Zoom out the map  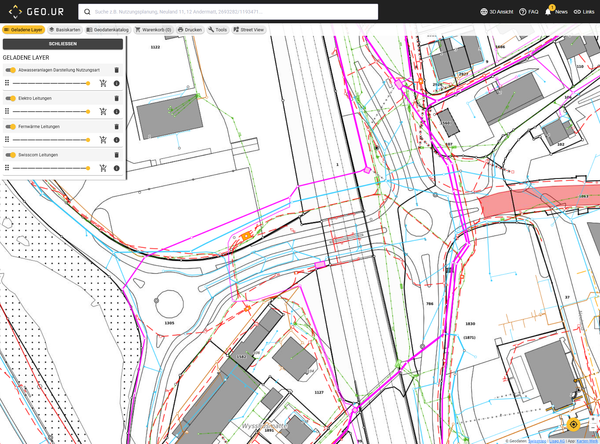point(594,428)
